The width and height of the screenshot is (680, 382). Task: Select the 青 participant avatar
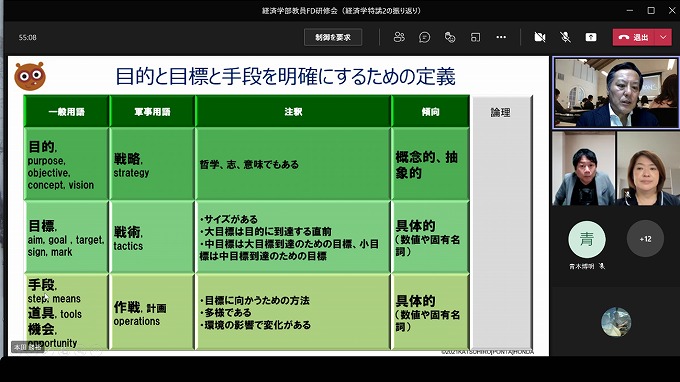pyautogui.click(x=587, y=239)
